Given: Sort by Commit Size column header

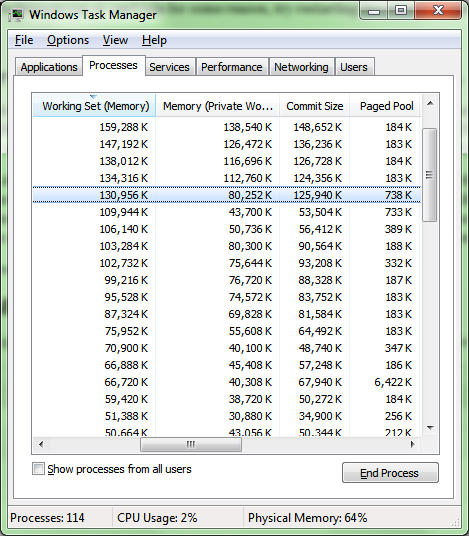Looking at the screenshot, I should tap(314, 106).
